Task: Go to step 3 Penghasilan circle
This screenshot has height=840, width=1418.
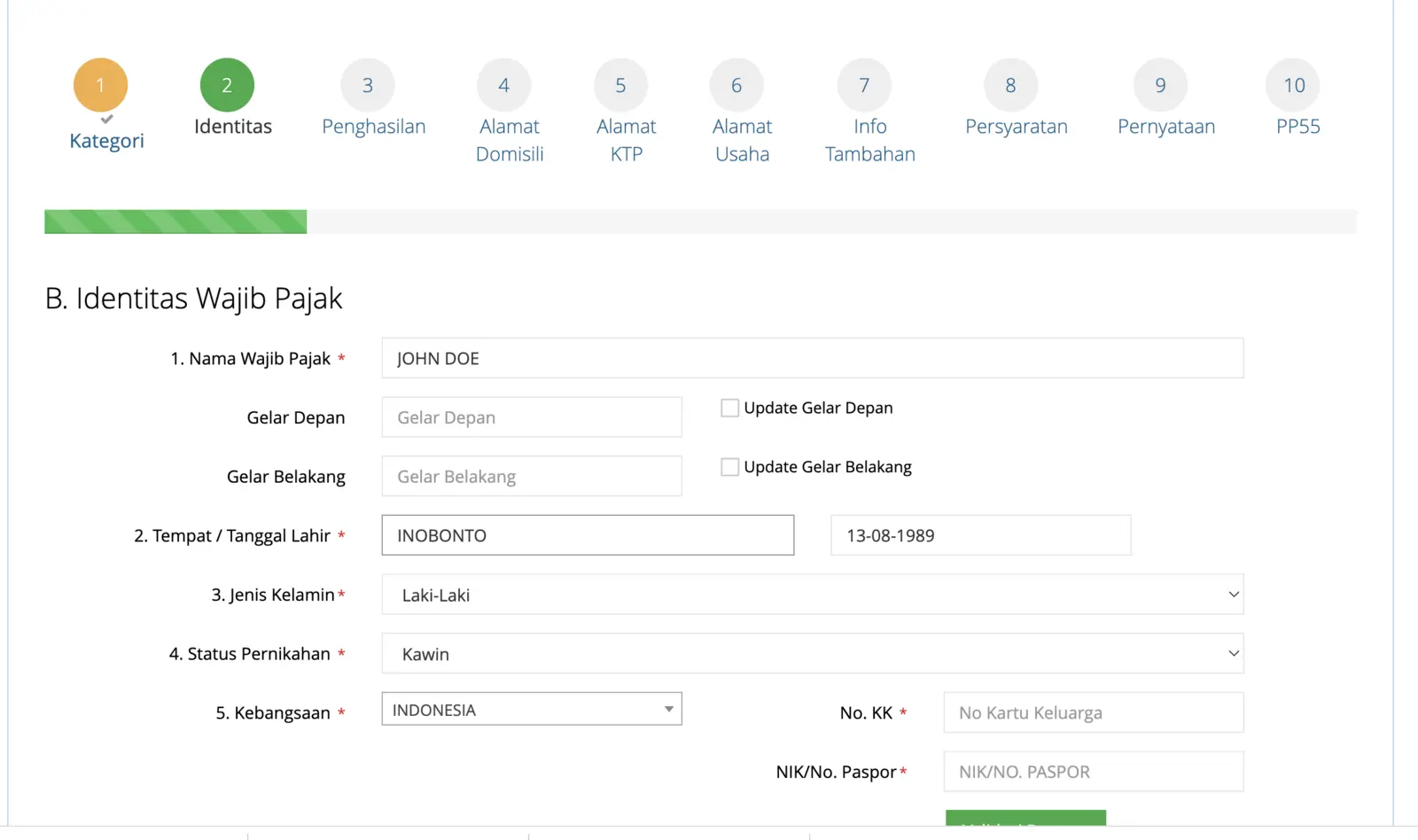Action: (368, 85)
